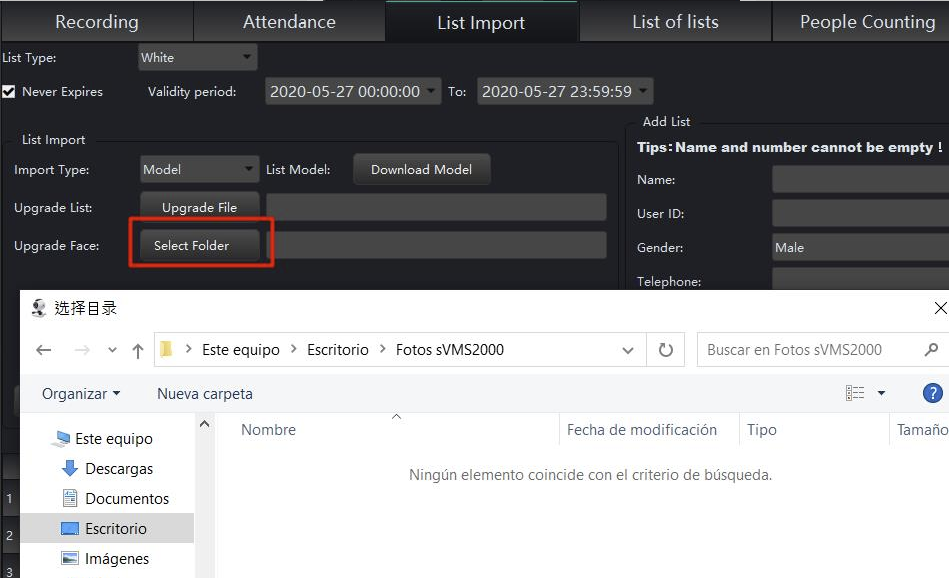Image resolution: width=949 pixels, height=578 pixels.
Task: Refresh the current folder view
Action: pos(663,349)
